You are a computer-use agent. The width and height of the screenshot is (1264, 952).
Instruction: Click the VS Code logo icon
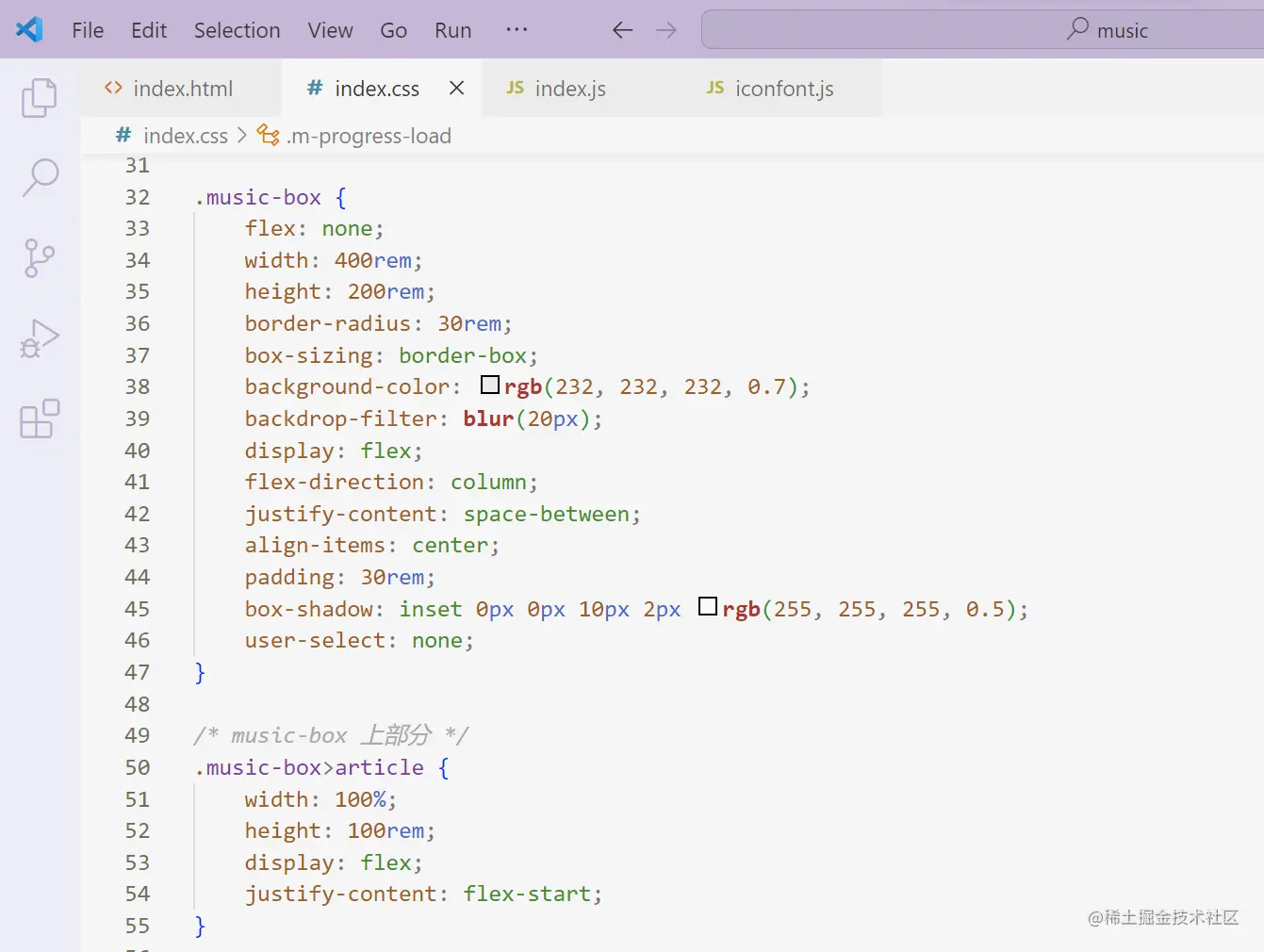(29, 29)
